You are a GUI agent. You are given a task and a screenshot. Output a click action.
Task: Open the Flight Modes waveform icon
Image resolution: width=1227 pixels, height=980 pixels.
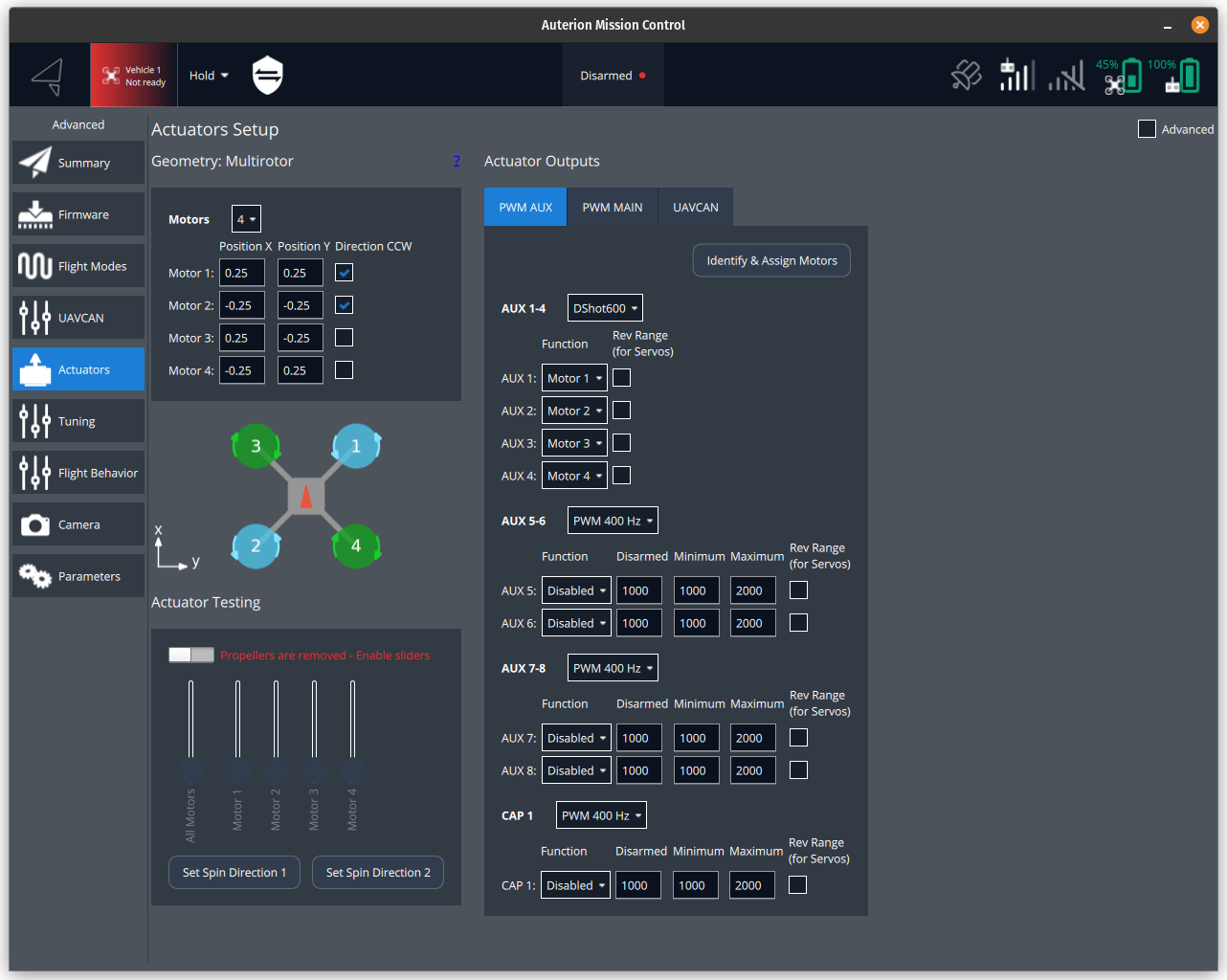point(35,266)
